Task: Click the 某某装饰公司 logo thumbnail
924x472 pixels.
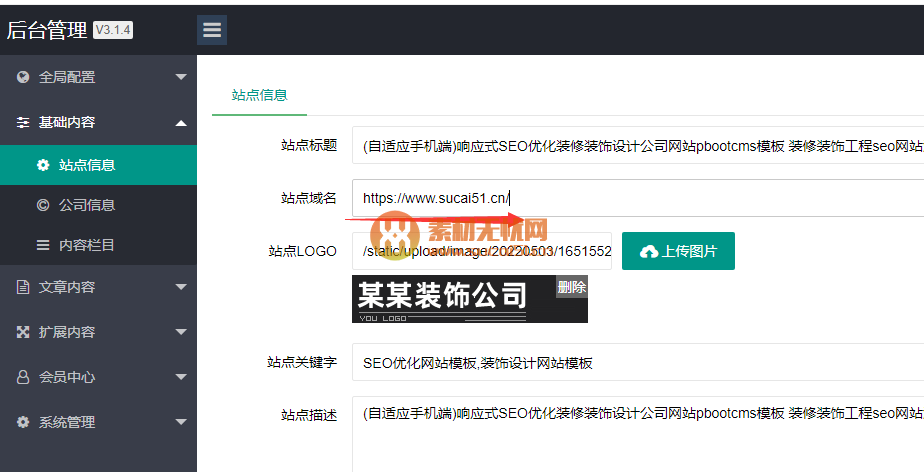Action: point(470,299)
